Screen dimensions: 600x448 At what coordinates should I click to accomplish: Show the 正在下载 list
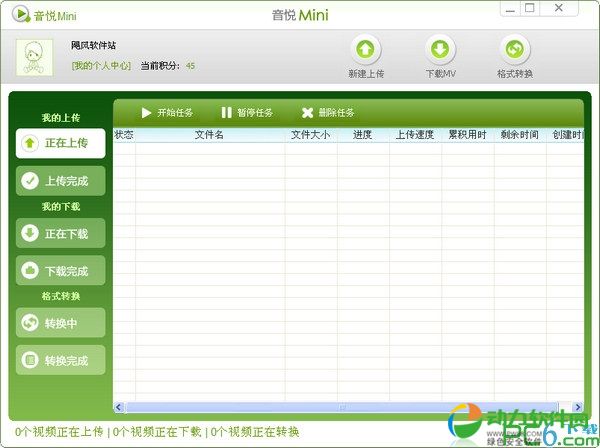pyautogui.click(x=61, y=234)
